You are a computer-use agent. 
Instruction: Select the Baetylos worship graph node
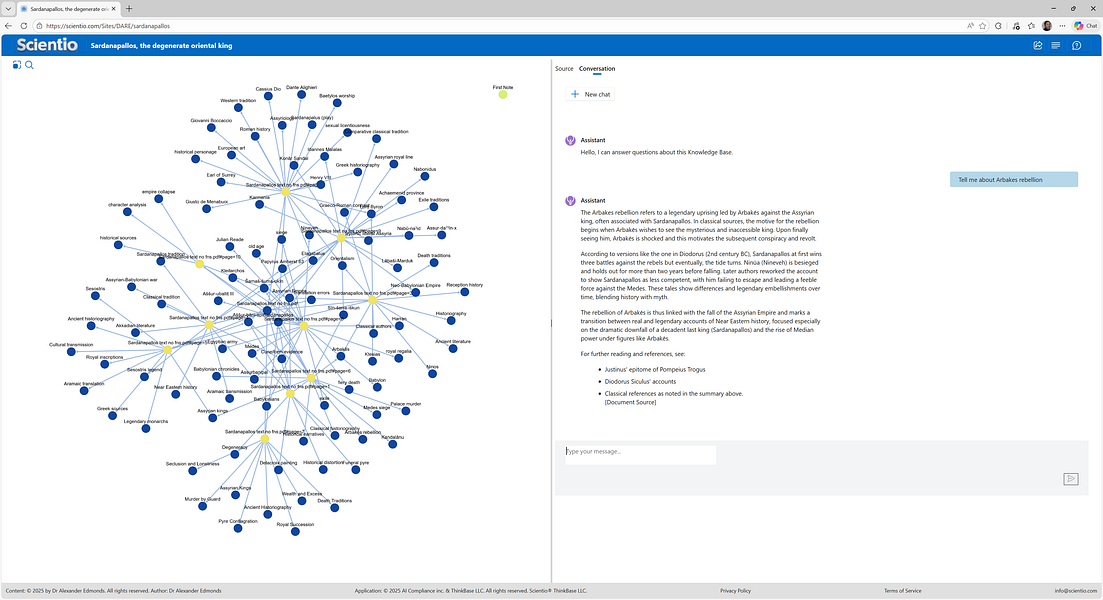[337, 103]
